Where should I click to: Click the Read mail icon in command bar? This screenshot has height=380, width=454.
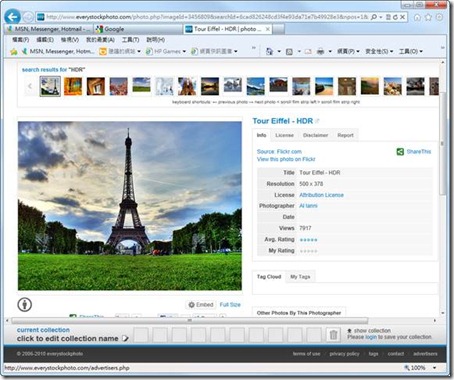[x=308, y=52]
